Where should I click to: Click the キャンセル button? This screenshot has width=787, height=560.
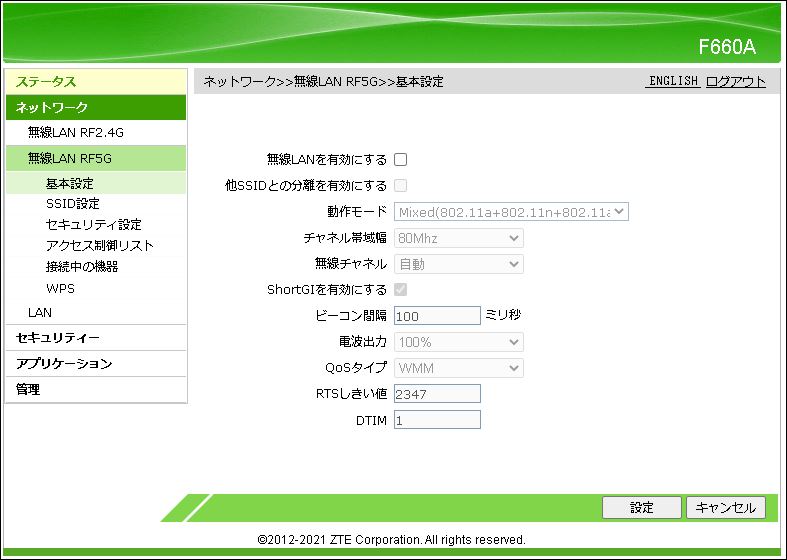click(x=726, y=508)
